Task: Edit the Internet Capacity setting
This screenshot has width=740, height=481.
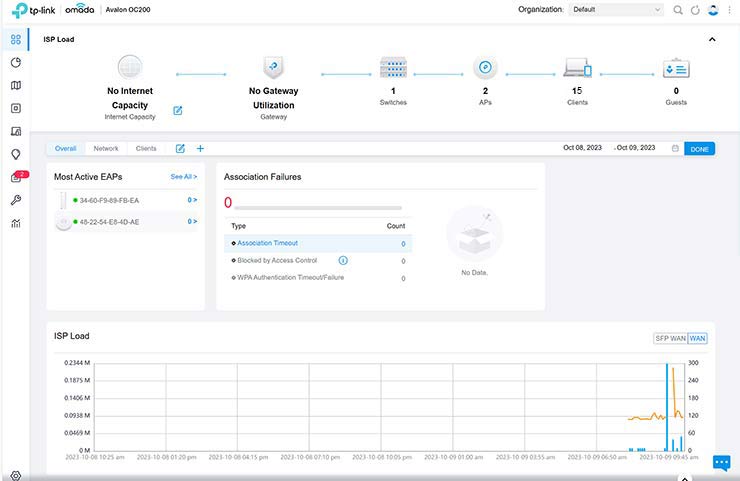Action: click(x=178, y=110)
